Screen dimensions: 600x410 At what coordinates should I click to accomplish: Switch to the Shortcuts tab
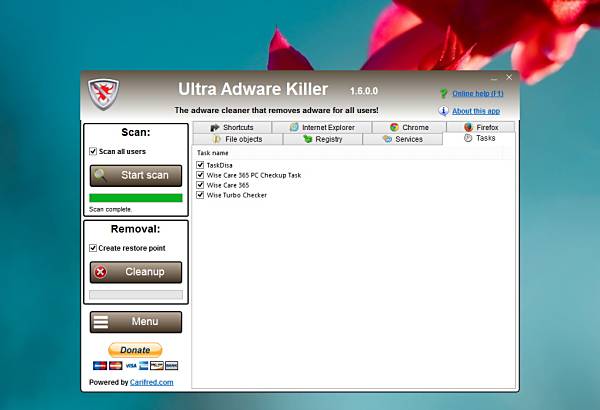232,127
